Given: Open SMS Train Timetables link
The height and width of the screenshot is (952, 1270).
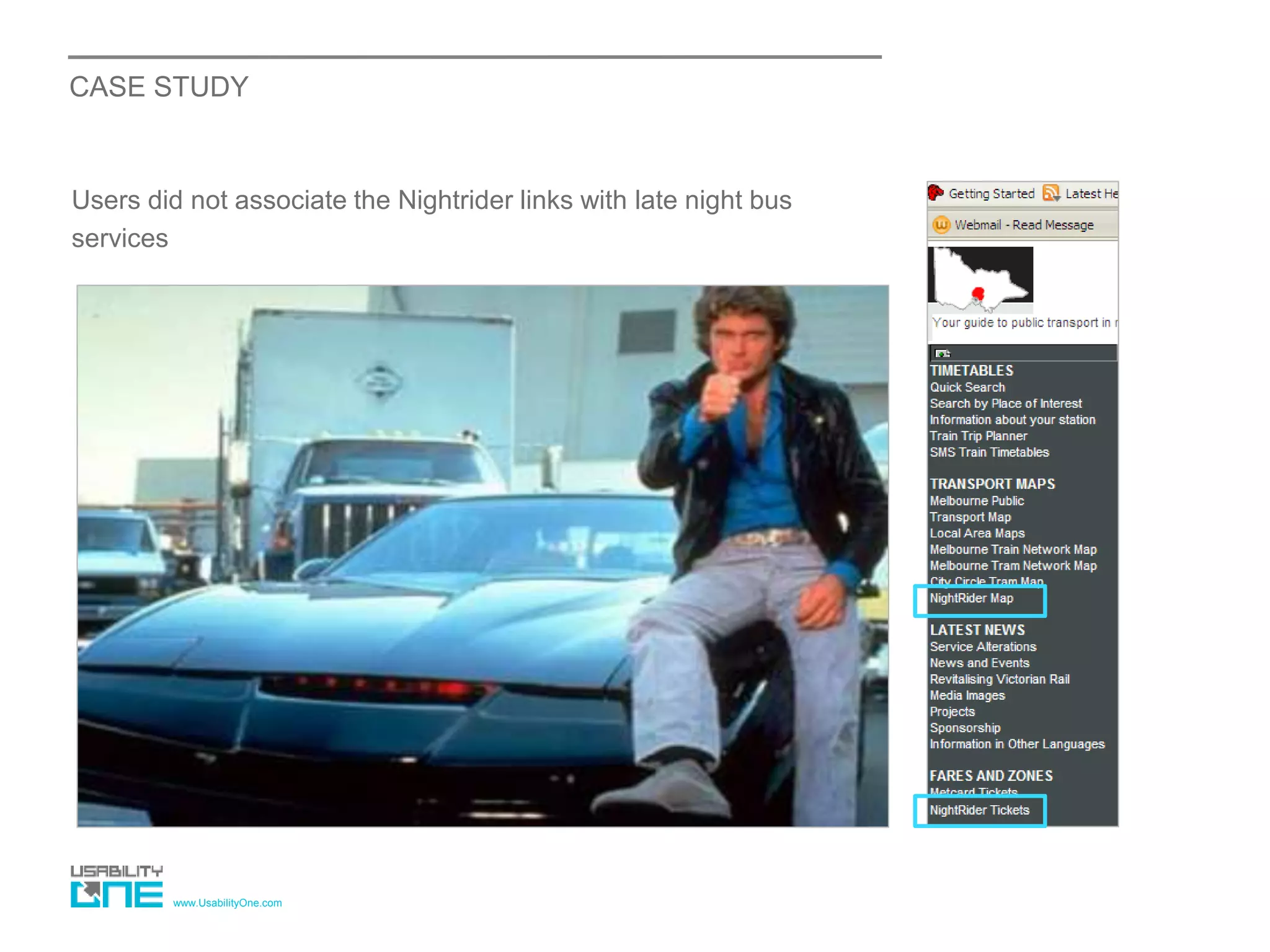Looking at the screenshot, I should coord(990,452).
